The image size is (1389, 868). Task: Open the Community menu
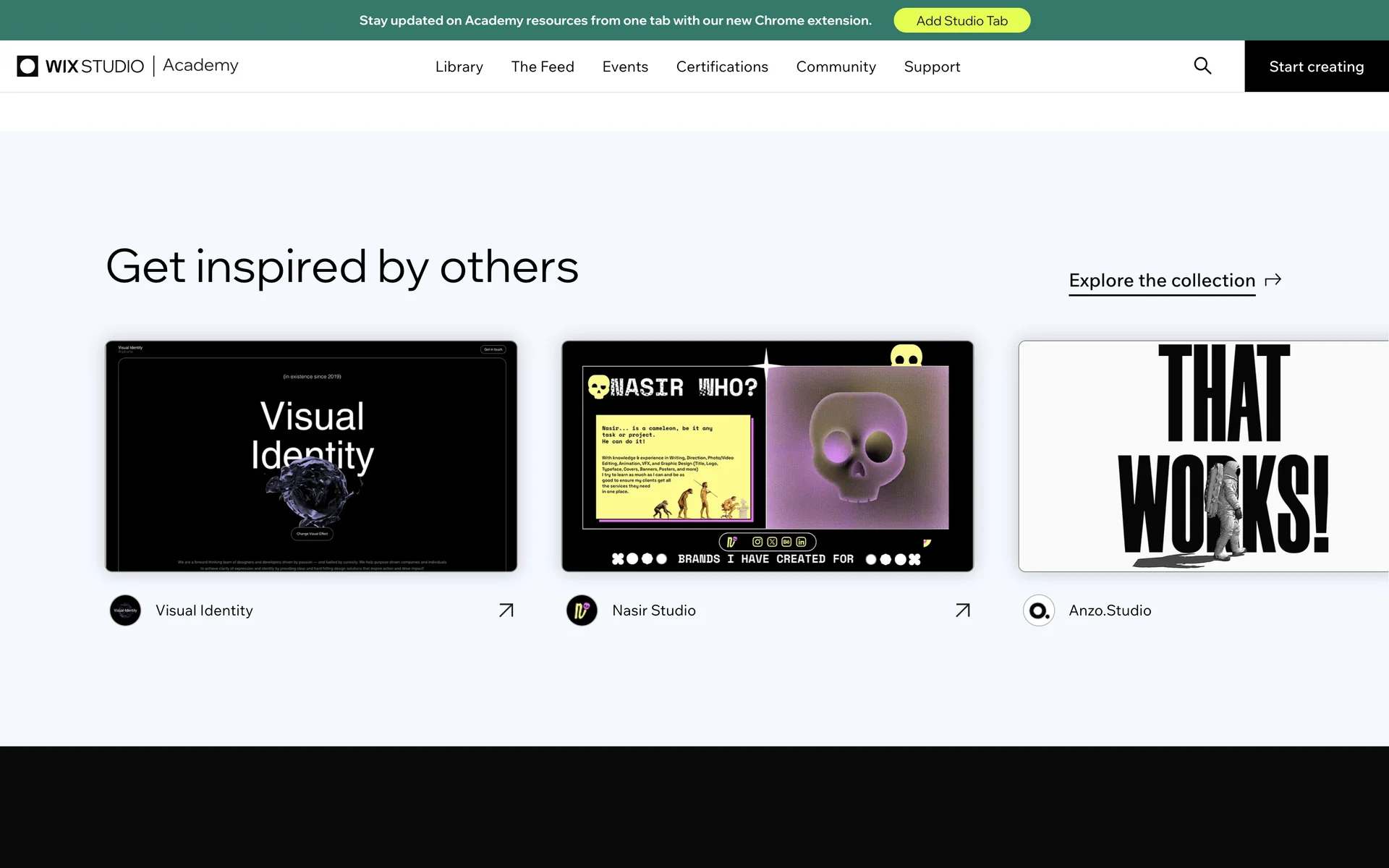tap(836, 67)
